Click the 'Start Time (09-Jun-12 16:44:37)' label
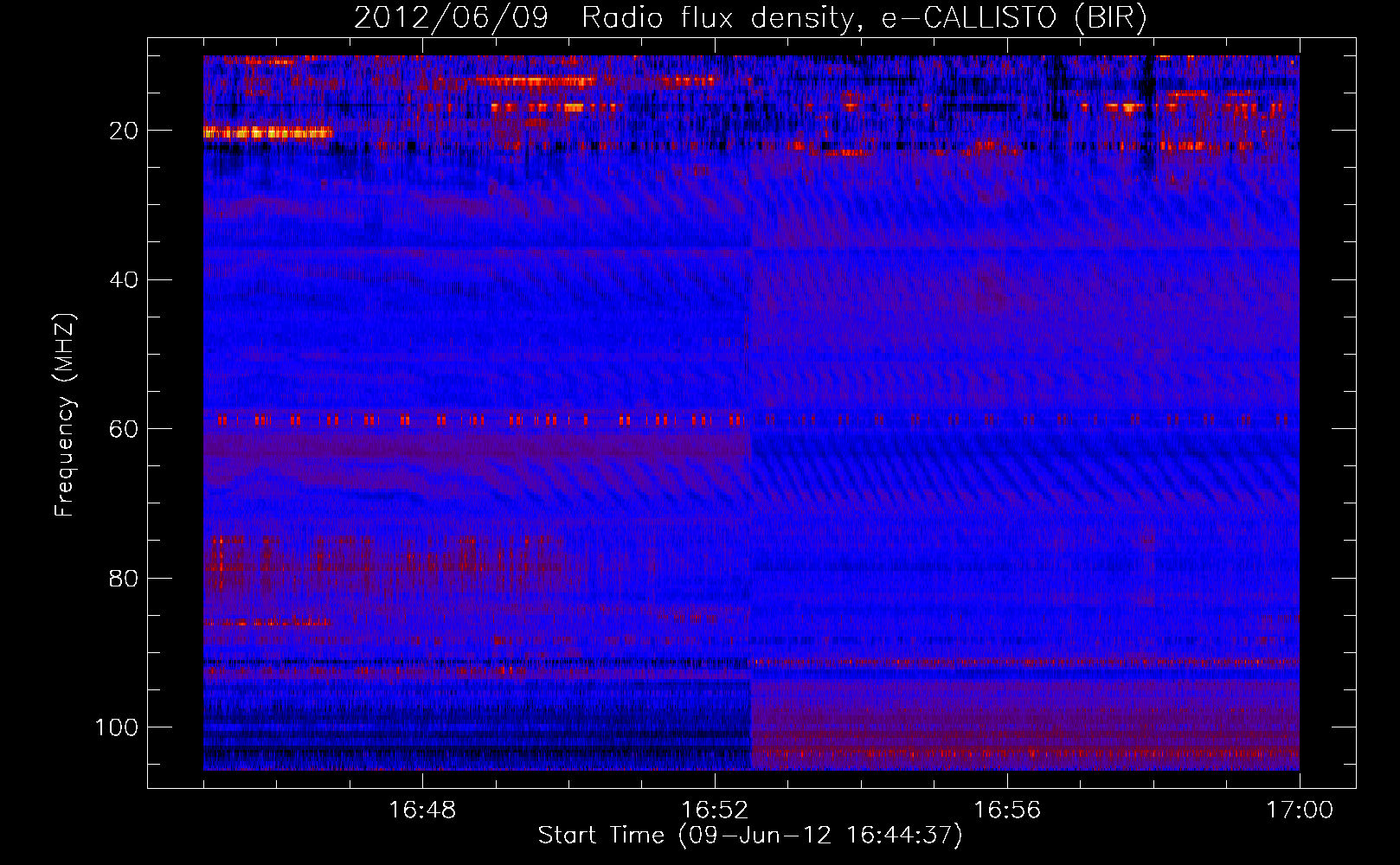Image resolution: width=1400 pixels, height=865 pixels. 750,836
